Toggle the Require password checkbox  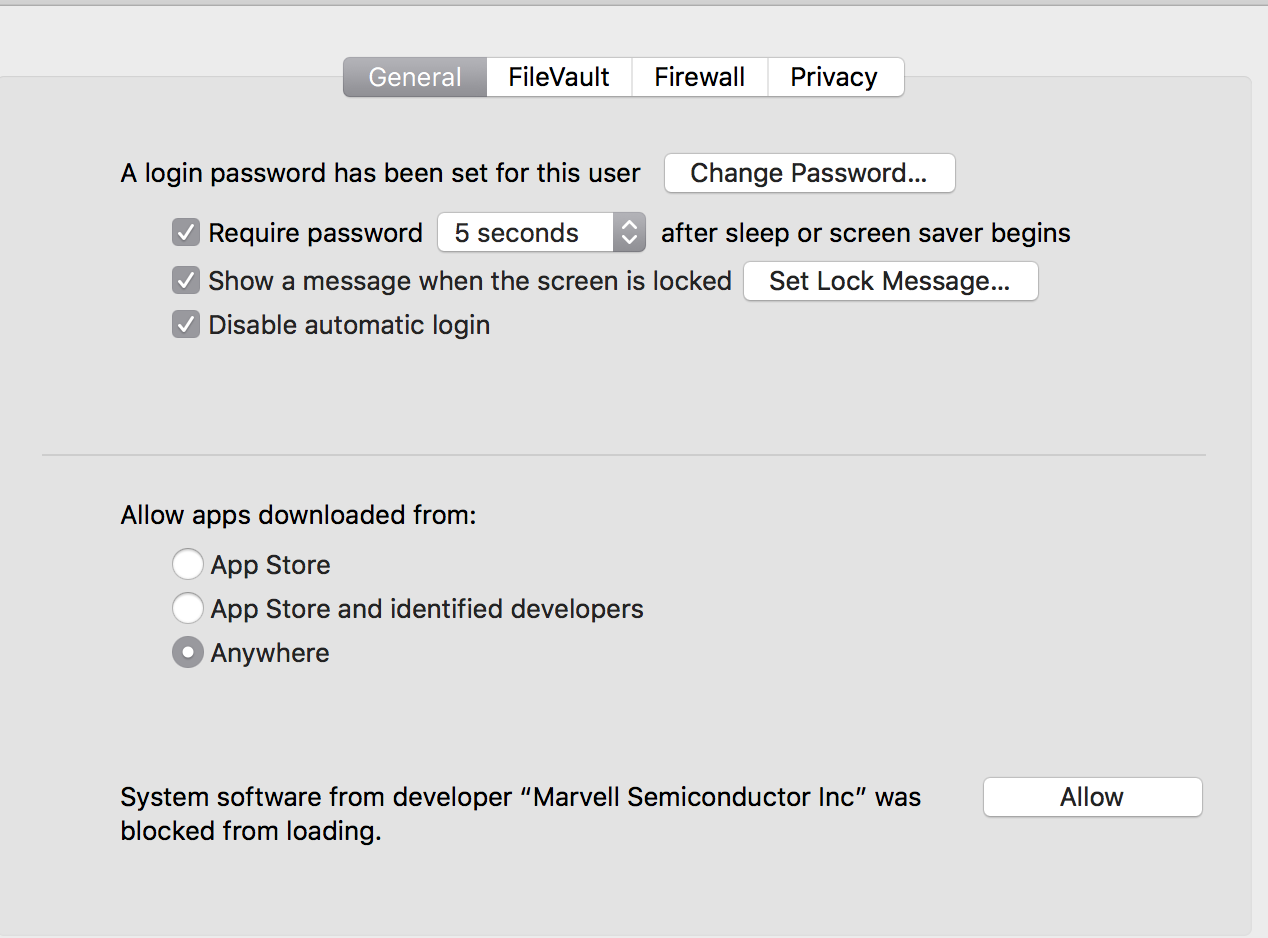click(x=186, y=233)
